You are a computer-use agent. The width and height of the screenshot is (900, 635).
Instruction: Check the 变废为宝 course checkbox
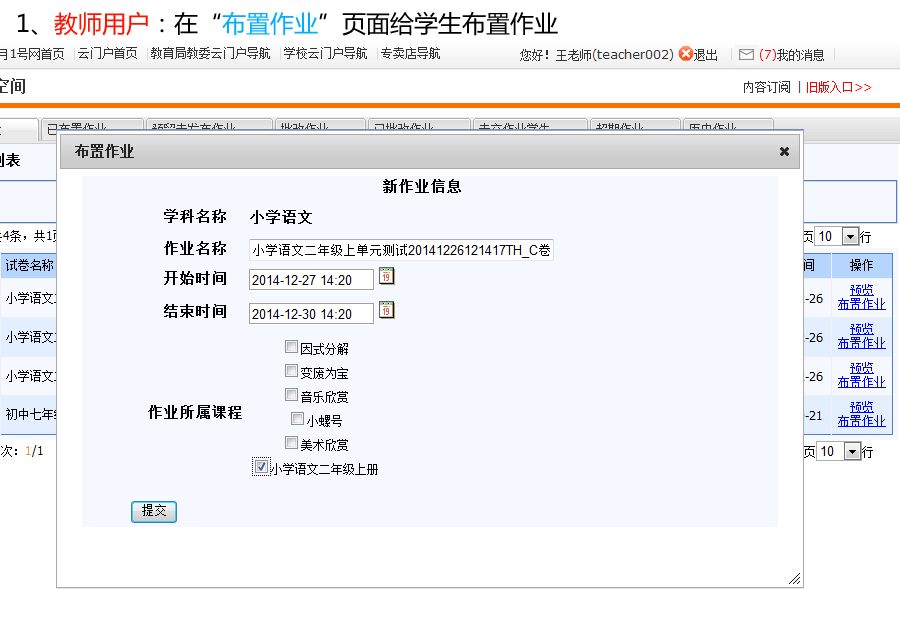[x=291, y=371]
